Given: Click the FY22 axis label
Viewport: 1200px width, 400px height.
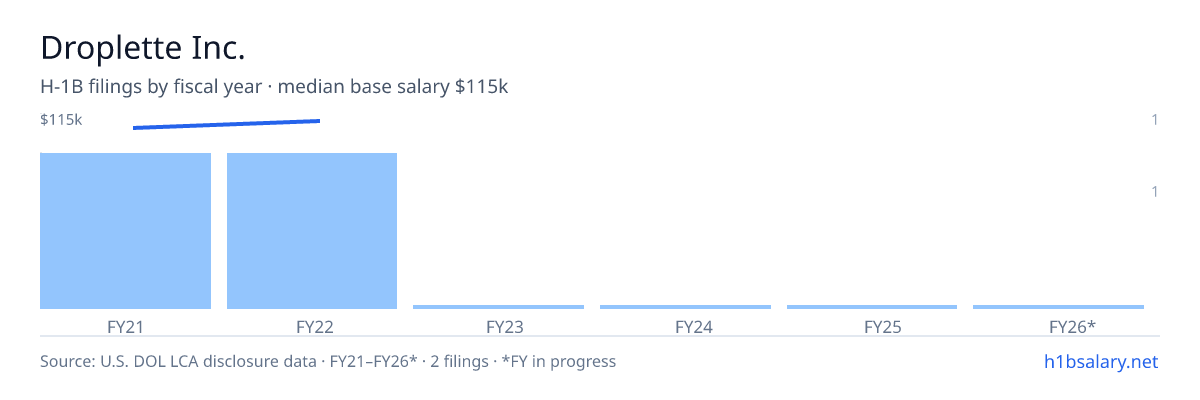Looking at the screenshot, I should tap(312, 326).
